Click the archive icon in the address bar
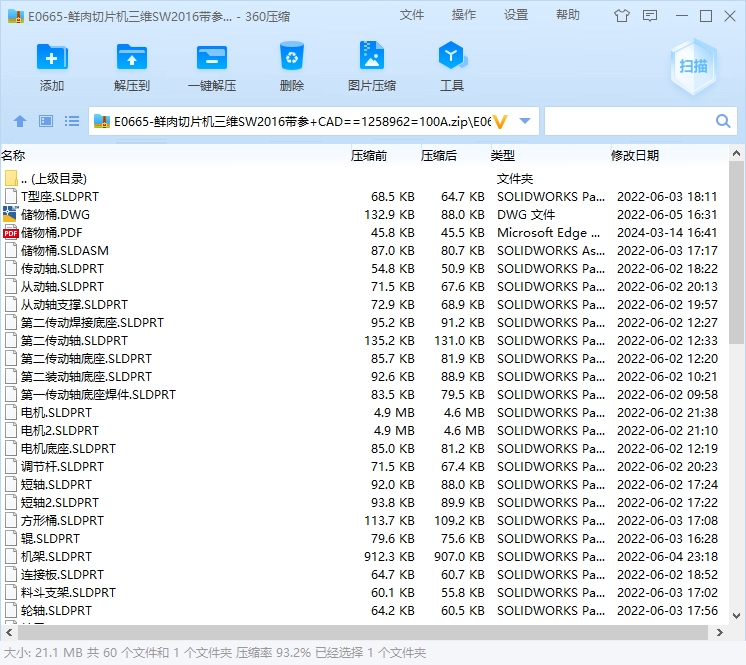 click(102, 122)
